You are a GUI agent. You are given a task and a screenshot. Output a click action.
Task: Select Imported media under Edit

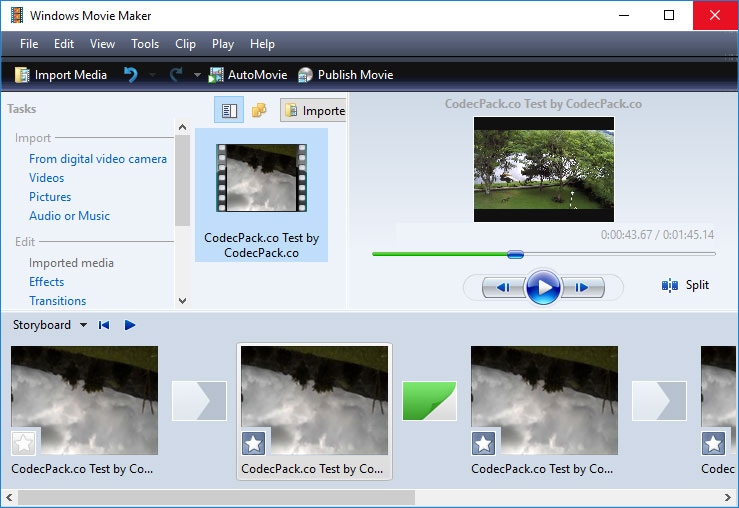click(71, 263)
